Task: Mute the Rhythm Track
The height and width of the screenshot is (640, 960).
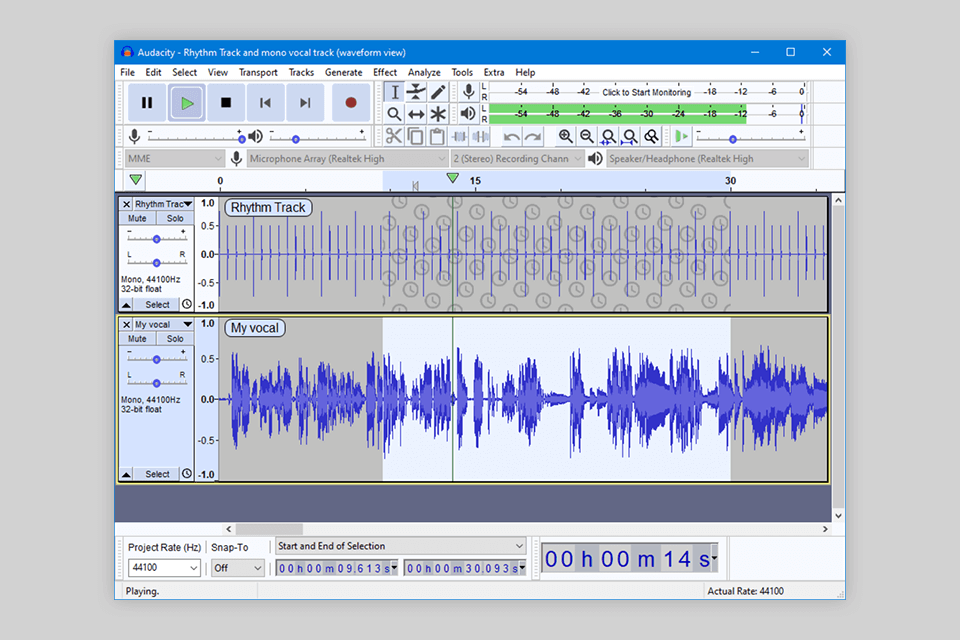Action: (137, 219)
